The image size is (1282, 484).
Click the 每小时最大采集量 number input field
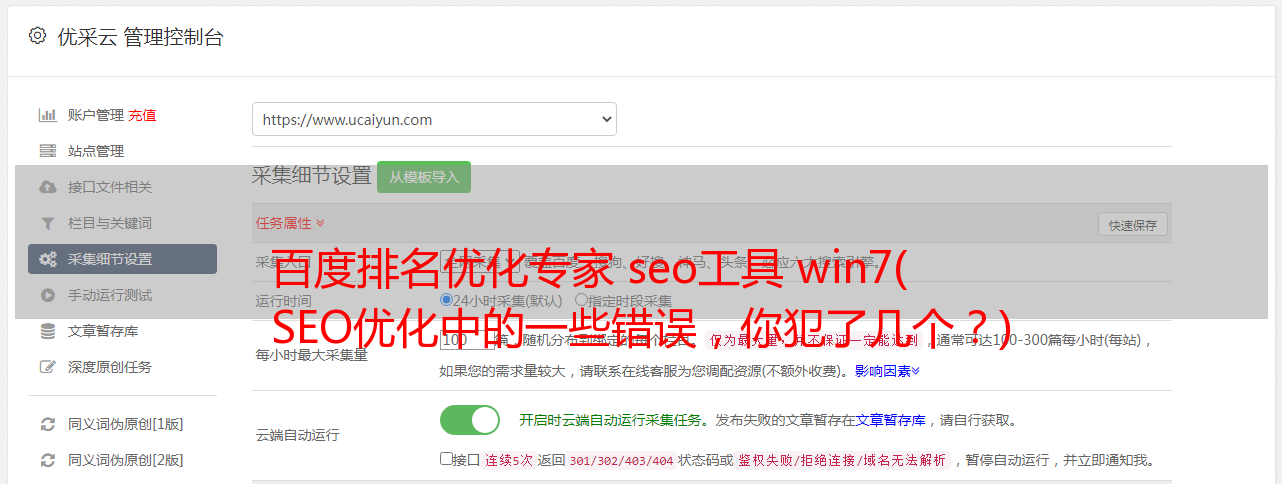(467, 340)
